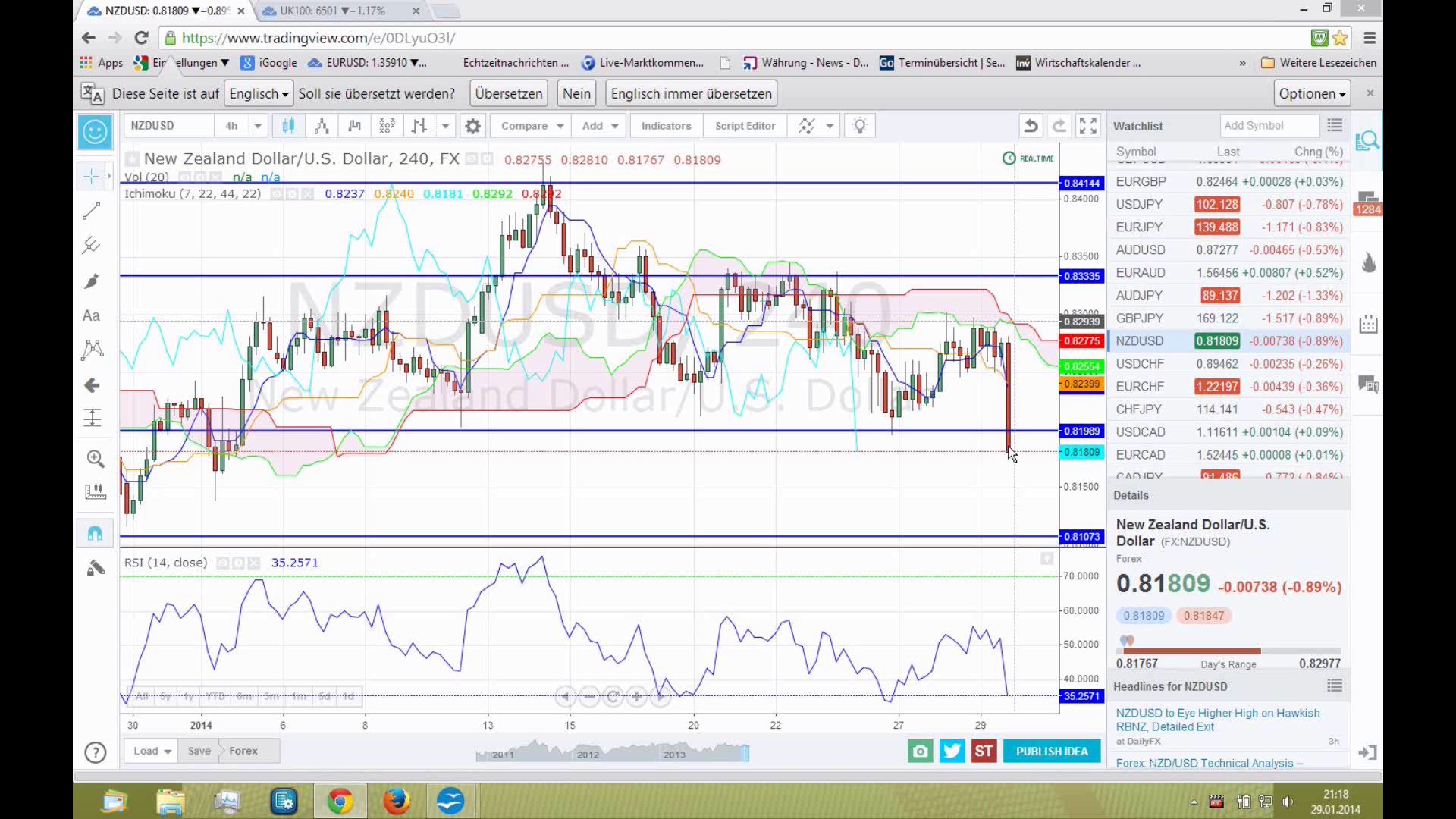The width and height of the screenshot is (1456, 819).
Task: Click the Add Symbol input field
Action: coord(1268,126)
